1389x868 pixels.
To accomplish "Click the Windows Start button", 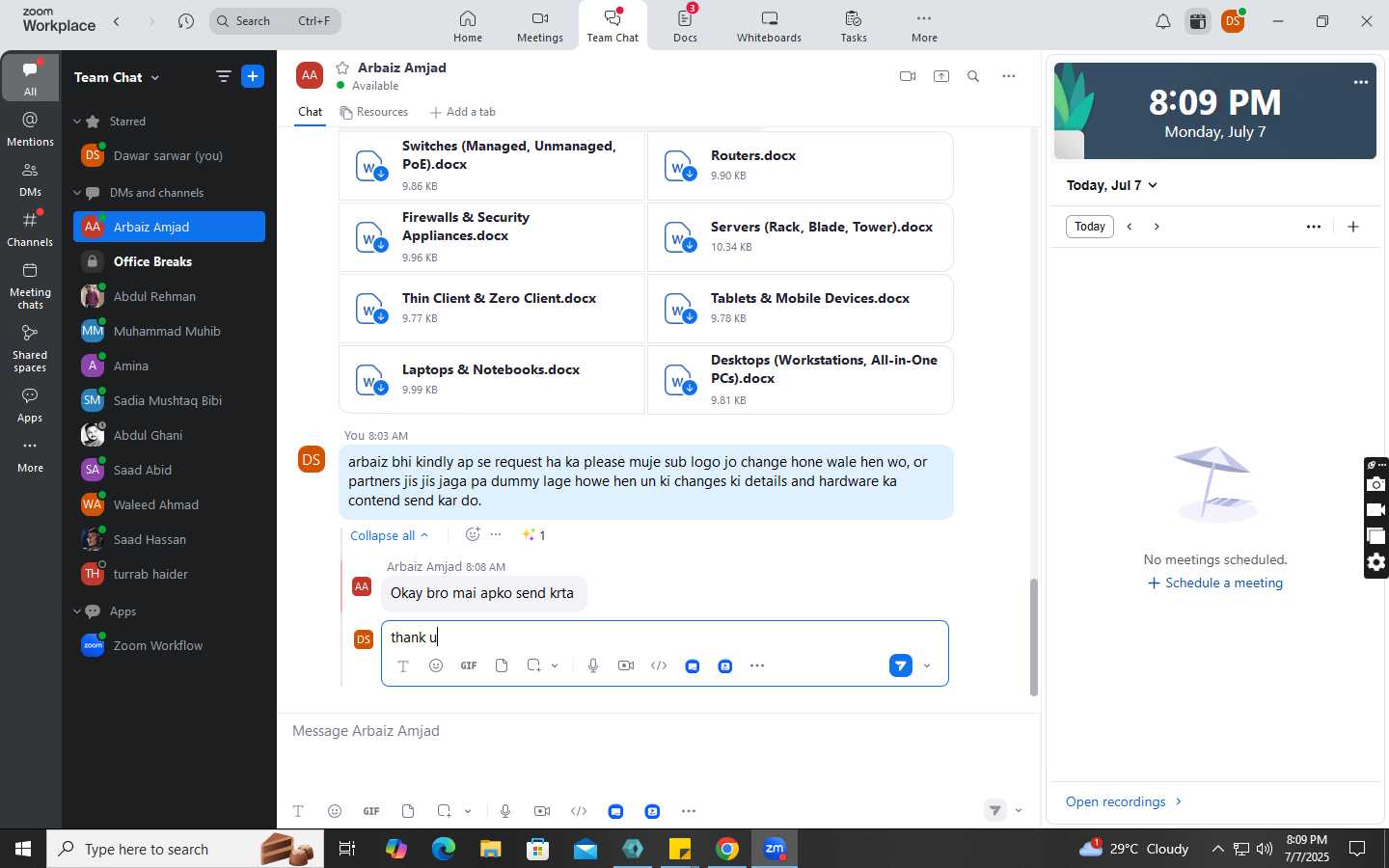I will [23, 849].
